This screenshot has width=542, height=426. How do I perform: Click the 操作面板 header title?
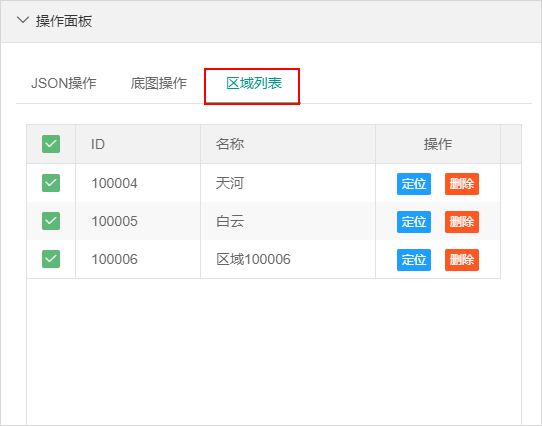pos(64,21)
